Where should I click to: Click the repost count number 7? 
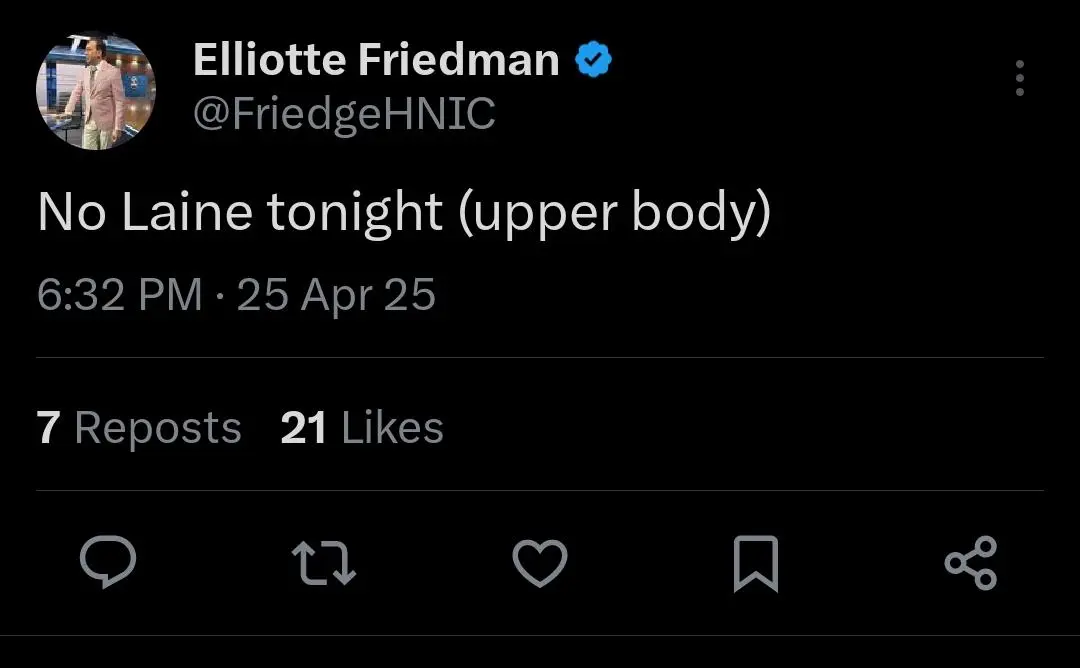pos(48,428)
